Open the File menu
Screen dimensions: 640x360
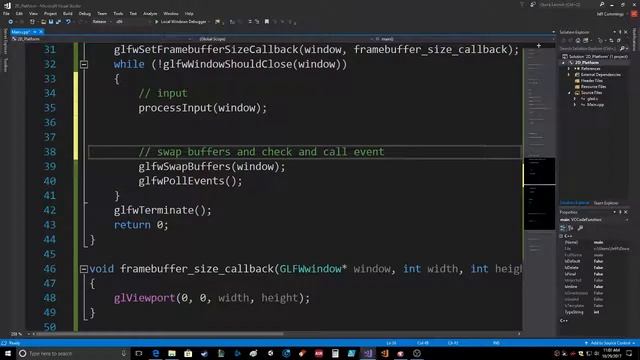click(x=6, y=13)
